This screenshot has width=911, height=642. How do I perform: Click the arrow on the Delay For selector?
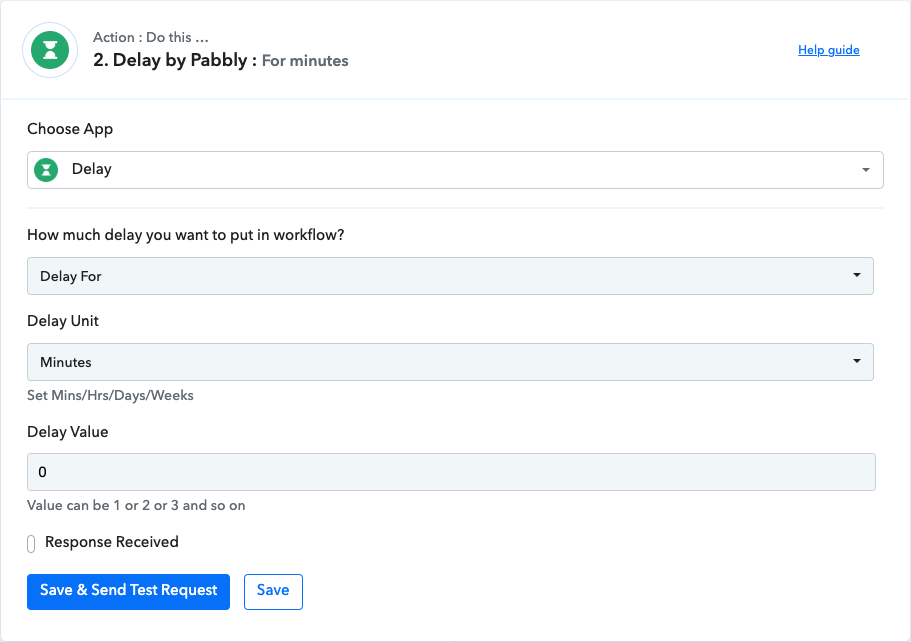pos(856,275)
